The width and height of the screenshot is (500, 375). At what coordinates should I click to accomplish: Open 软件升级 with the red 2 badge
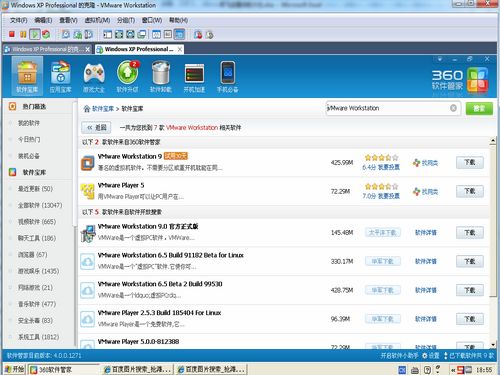(x=127, y=76)
